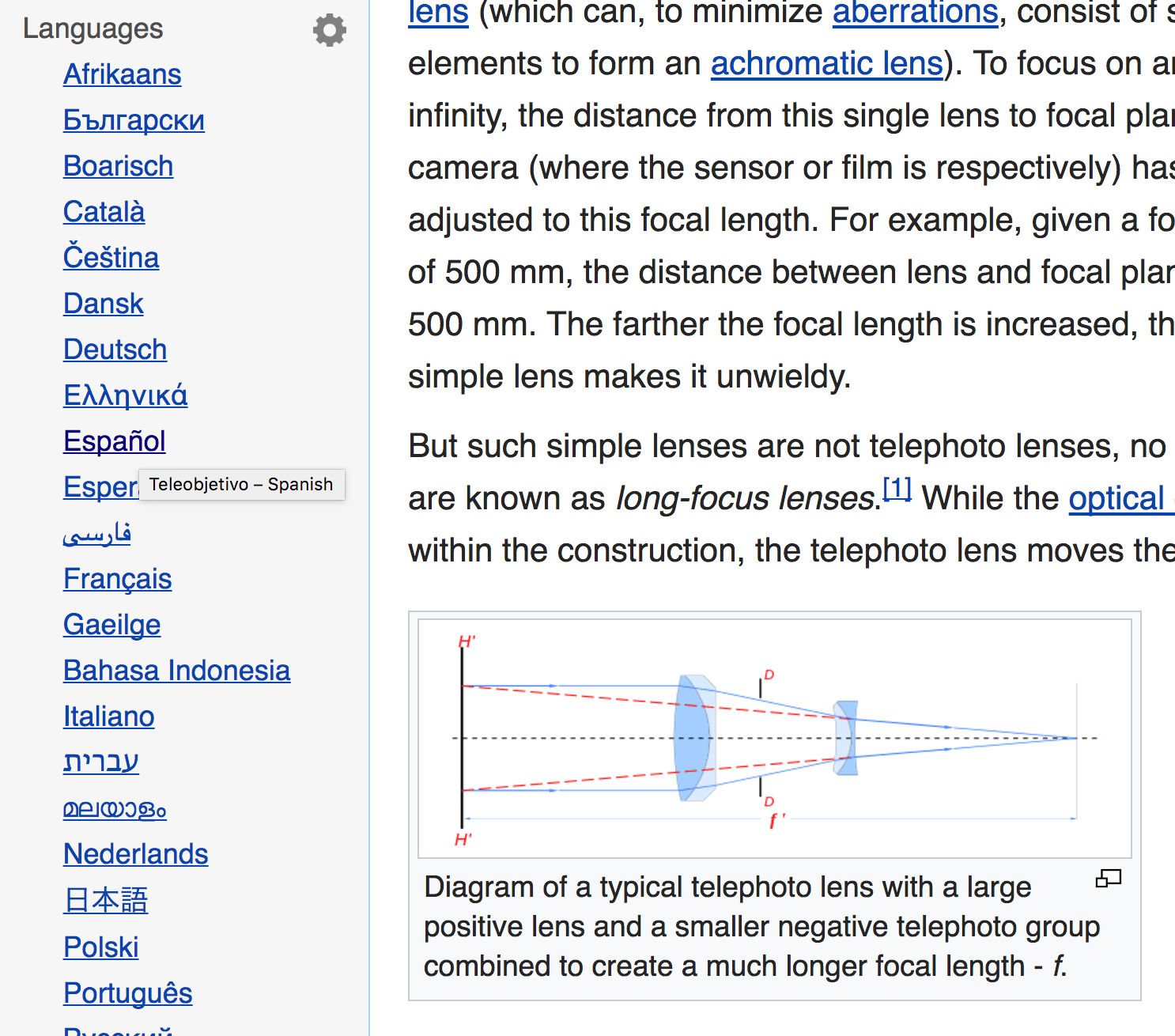Open the Ελληνικά language version
The height and width of the screenshot is (1036, 1175).
[x=126, y=395]
